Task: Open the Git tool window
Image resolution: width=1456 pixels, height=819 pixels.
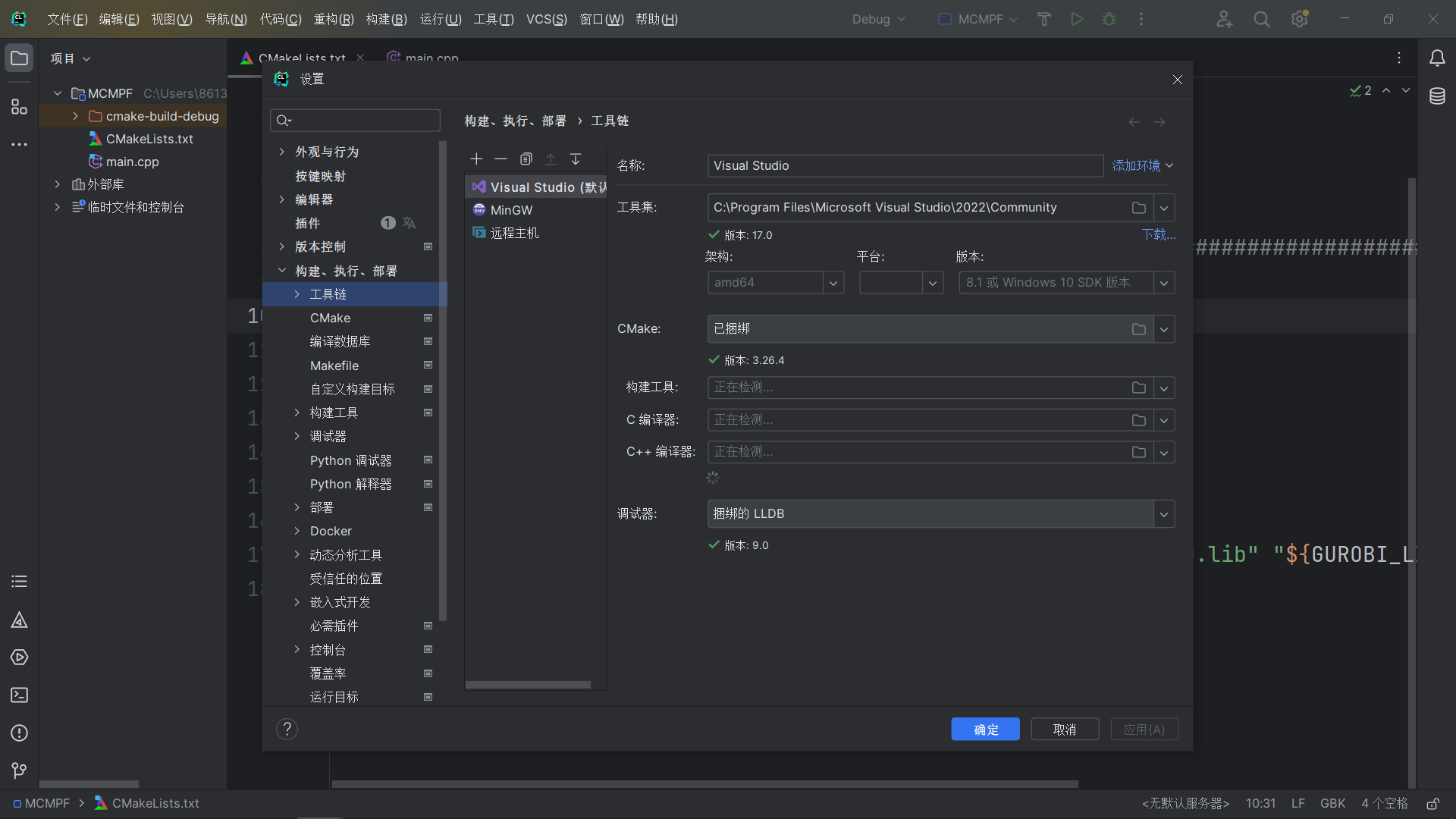Action: pos(20,771)
